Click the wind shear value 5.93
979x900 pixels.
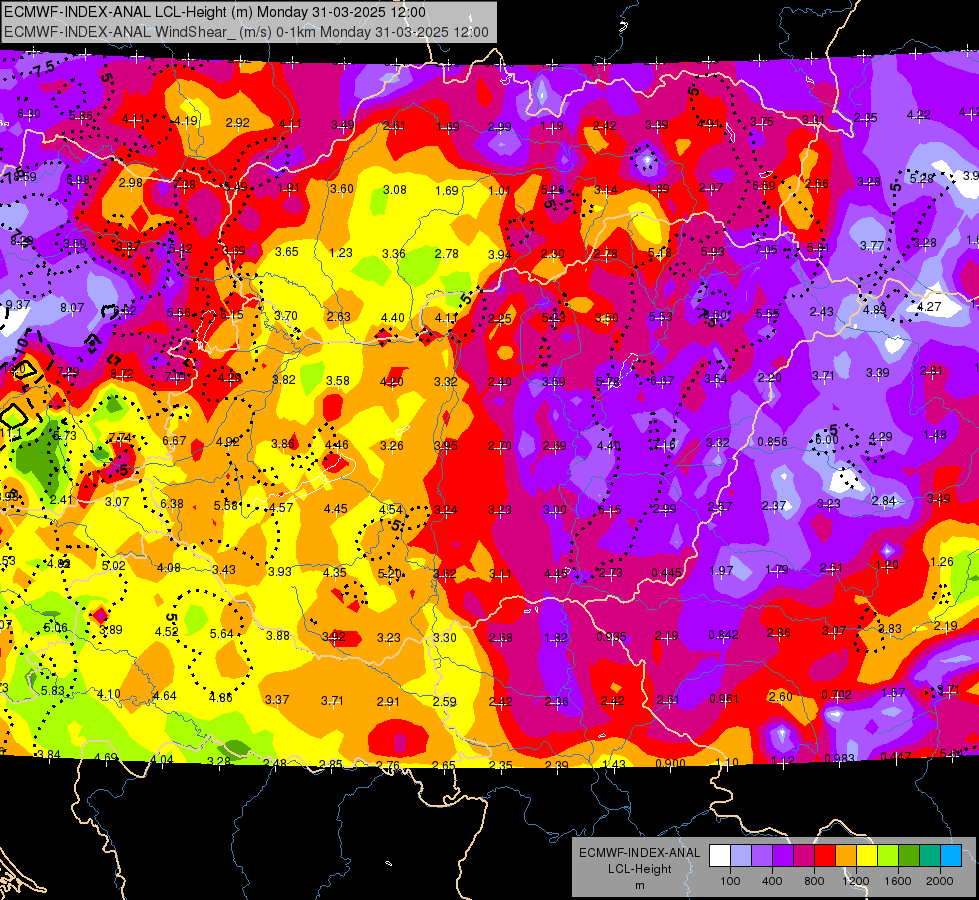[712, 252]
